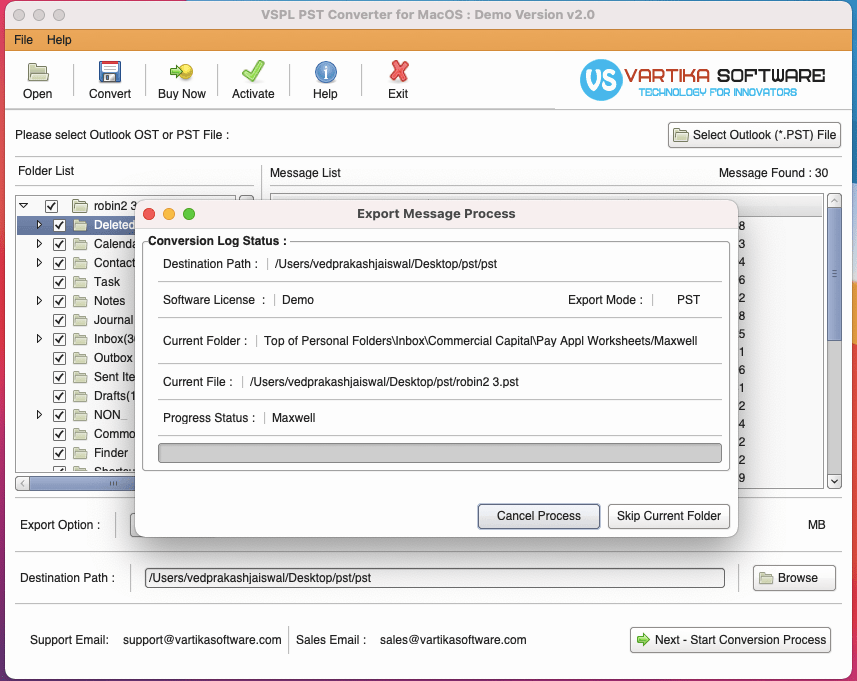Click folder icon beside Task
Screen dimensions: 857x681
pyautogui.click(x=80, y=282)
